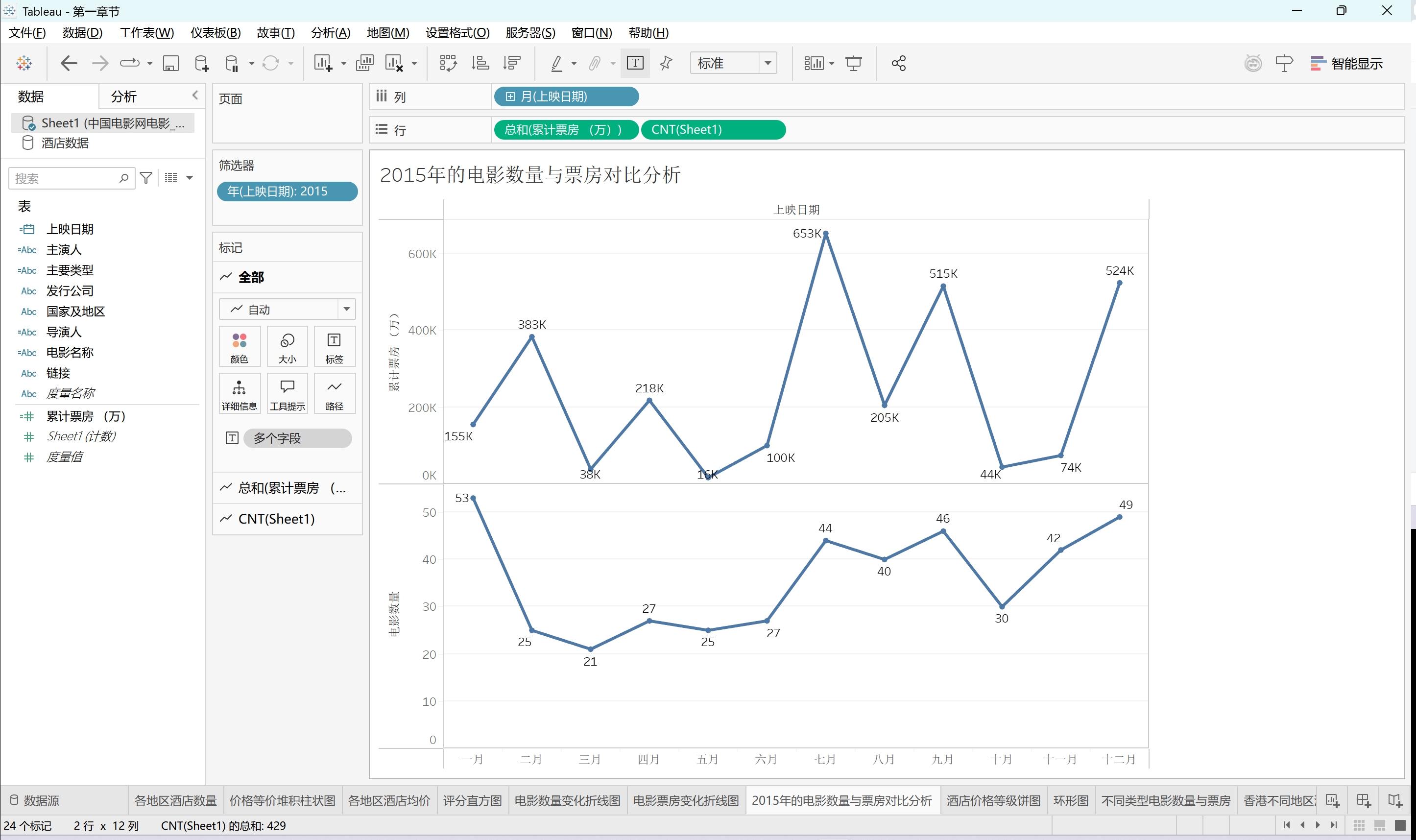This screenshot has height=840, width=1416.
Task: Toggle show mark labels button
Action: [x=634, y=63]
